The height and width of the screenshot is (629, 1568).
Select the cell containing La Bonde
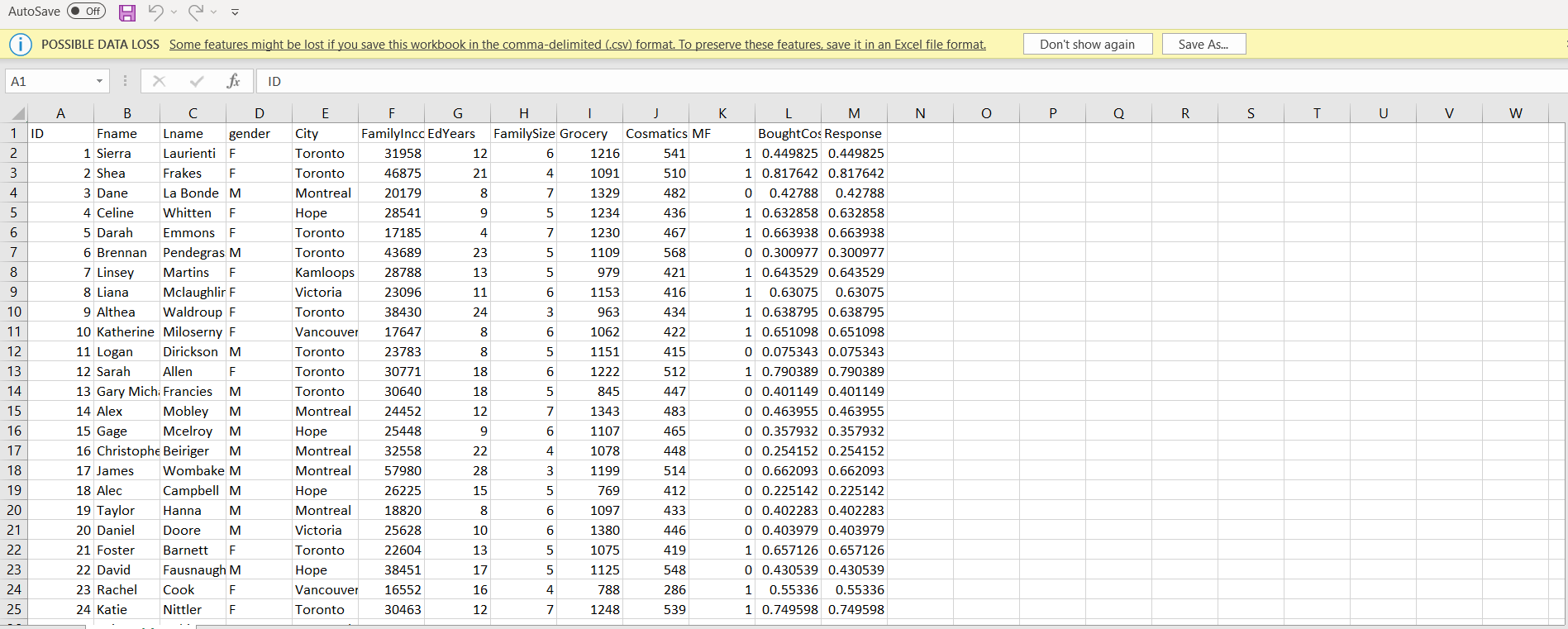click(x=193, y=193)
